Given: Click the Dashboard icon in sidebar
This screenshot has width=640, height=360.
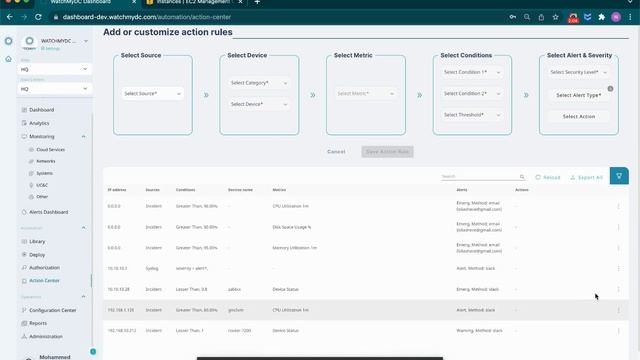Looking at the screenshot, I should (24, 110).
